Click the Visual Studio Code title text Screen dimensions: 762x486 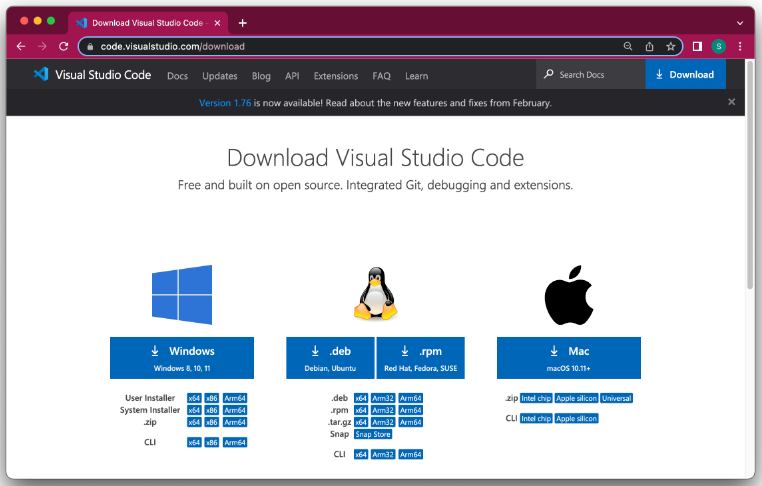pos(103,74)
